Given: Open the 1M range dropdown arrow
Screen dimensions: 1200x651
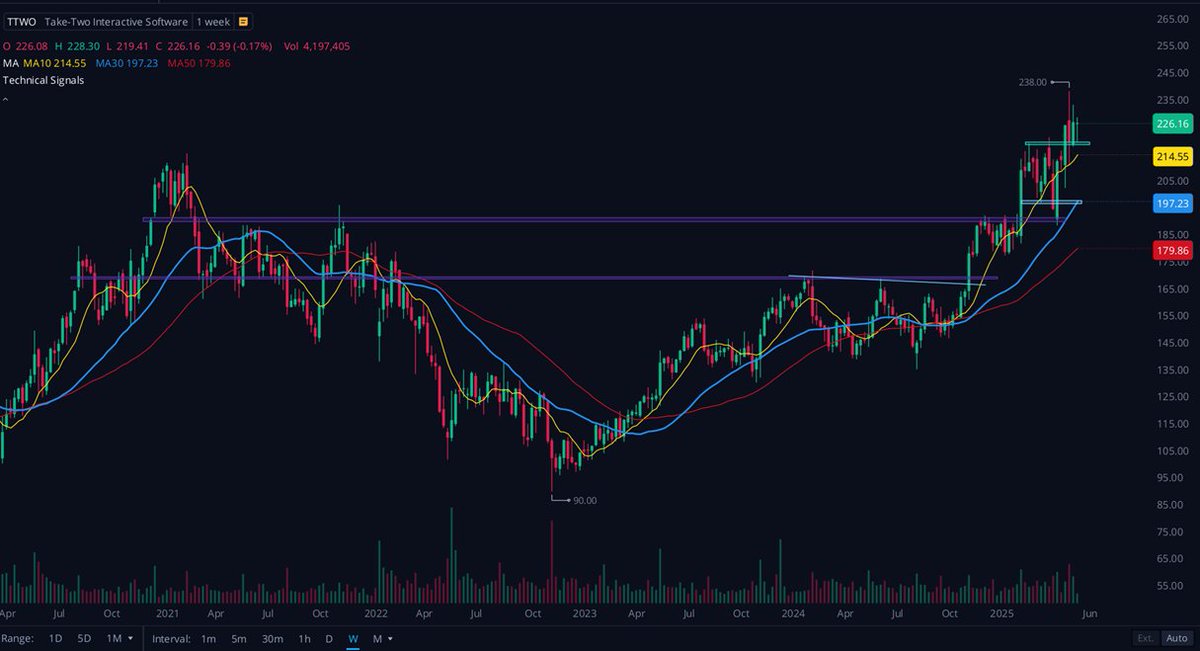Looking at the screenshot, I should click(130, 639).
